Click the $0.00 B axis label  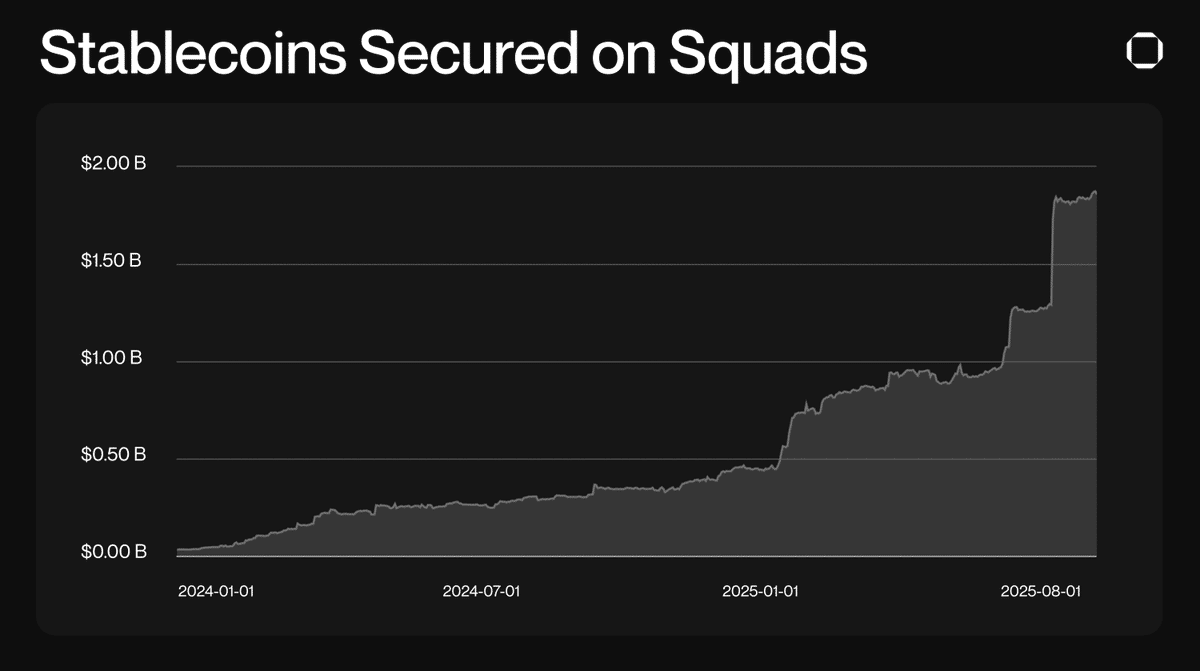point(113,552)
